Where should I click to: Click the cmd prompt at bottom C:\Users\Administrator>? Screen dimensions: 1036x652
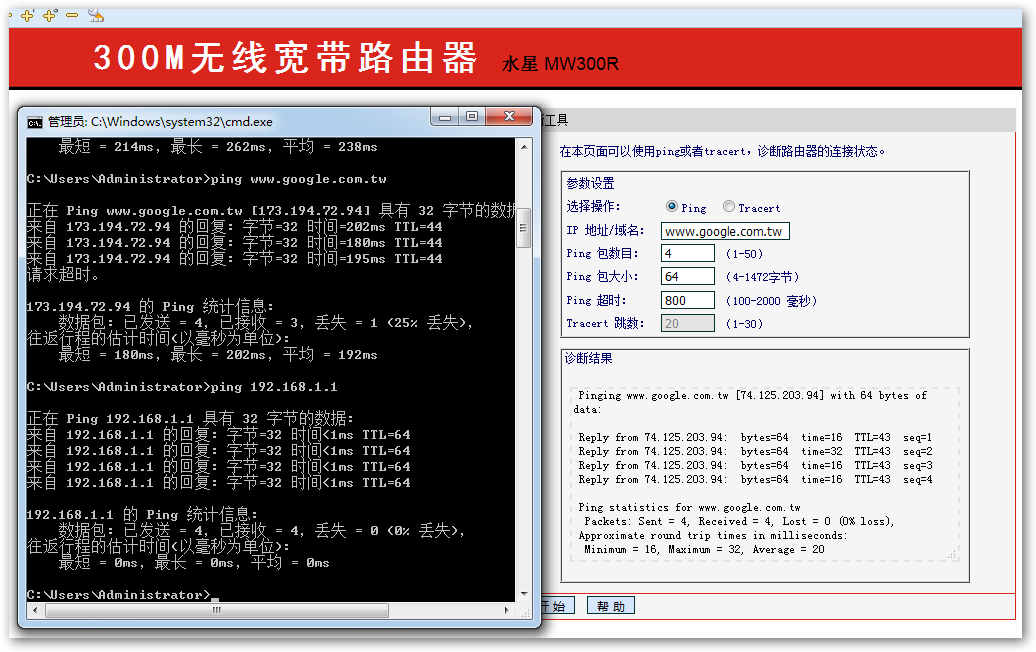119,595
